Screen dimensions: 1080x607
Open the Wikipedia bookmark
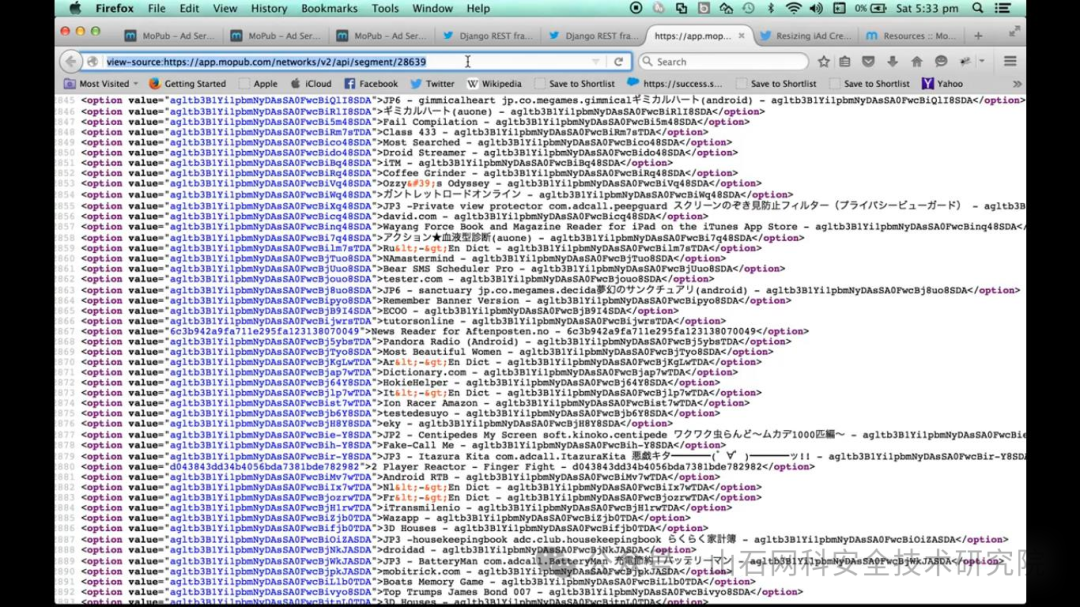(x=495, y=83)
